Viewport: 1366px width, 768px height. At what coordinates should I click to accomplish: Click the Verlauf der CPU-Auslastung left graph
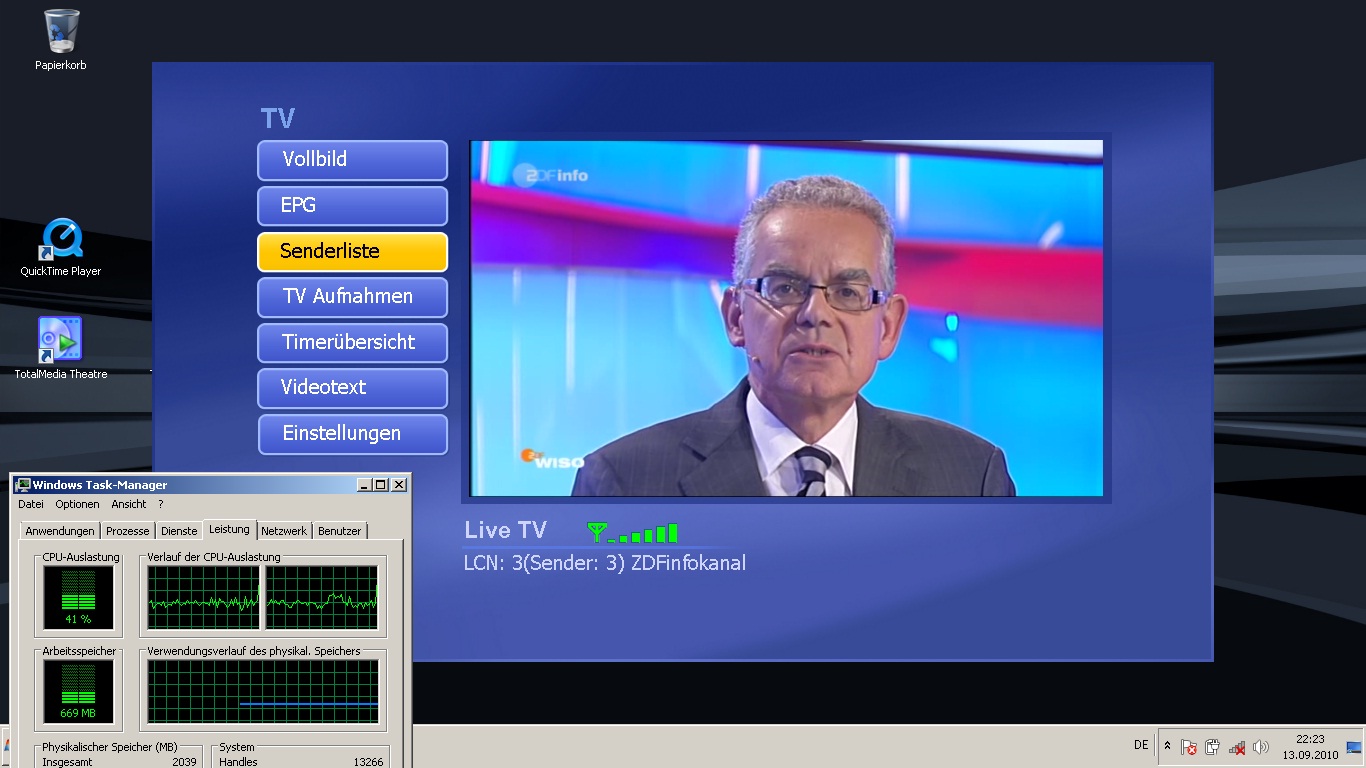coord(203,597)
